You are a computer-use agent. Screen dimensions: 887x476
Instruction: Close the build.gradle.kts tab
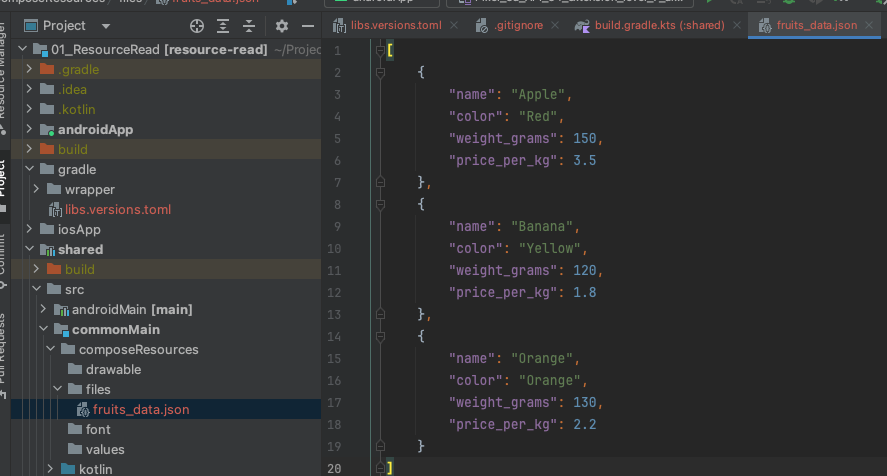pos(737,25)
